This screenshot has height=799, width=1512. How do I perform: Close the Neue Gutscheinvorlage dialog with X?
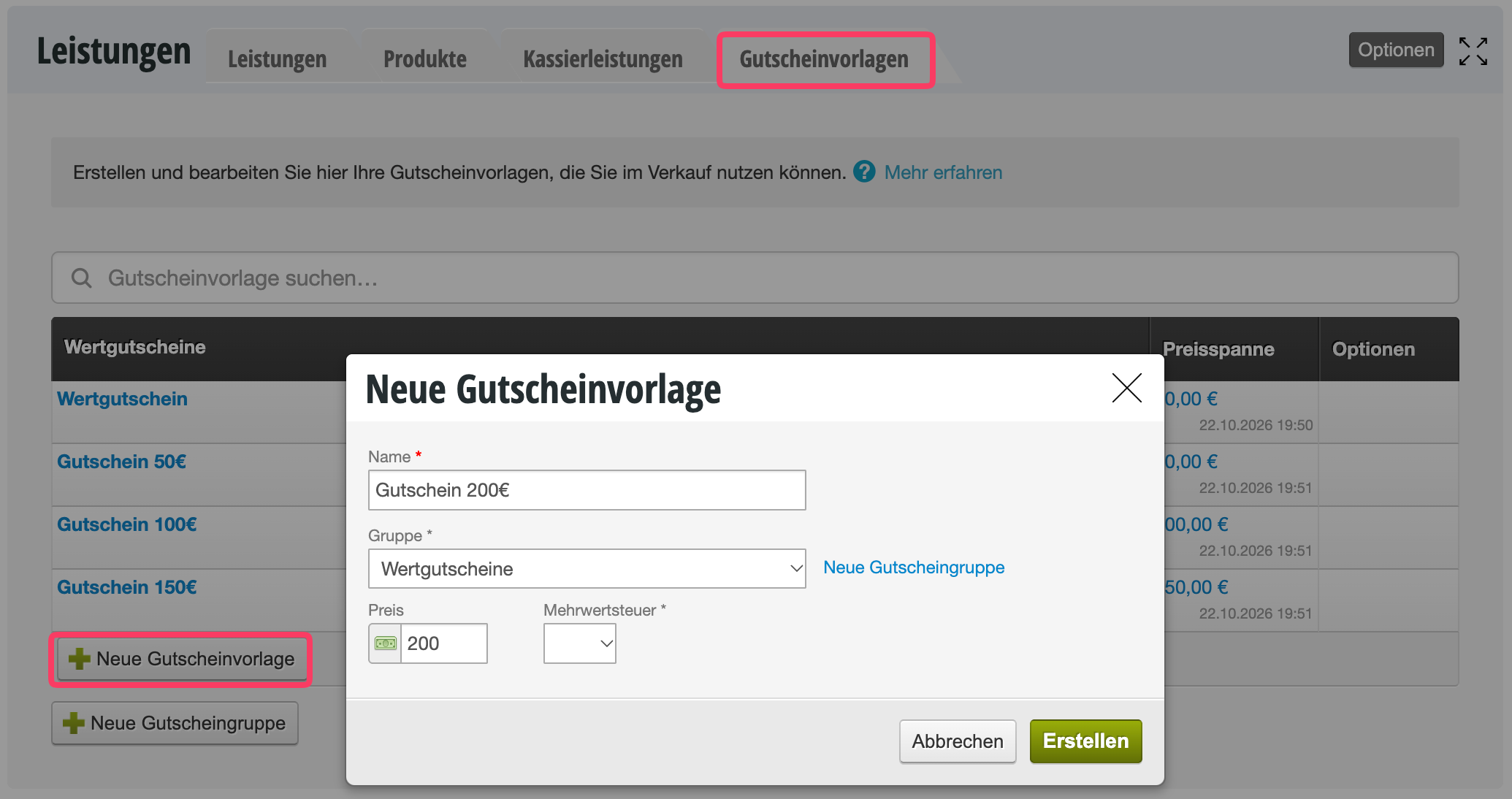point(1126,388)
